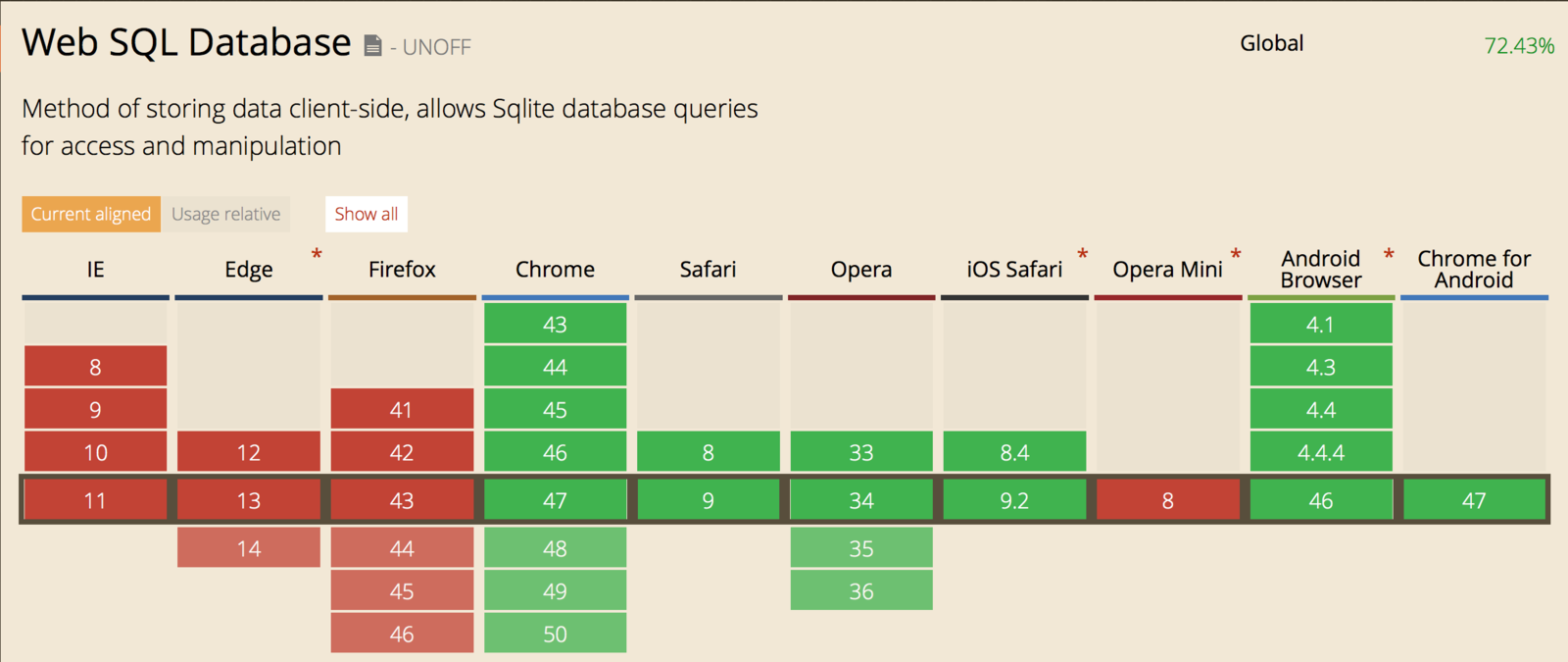
Task: Select the Firefox 41 cell
Action: click(402, 409)
